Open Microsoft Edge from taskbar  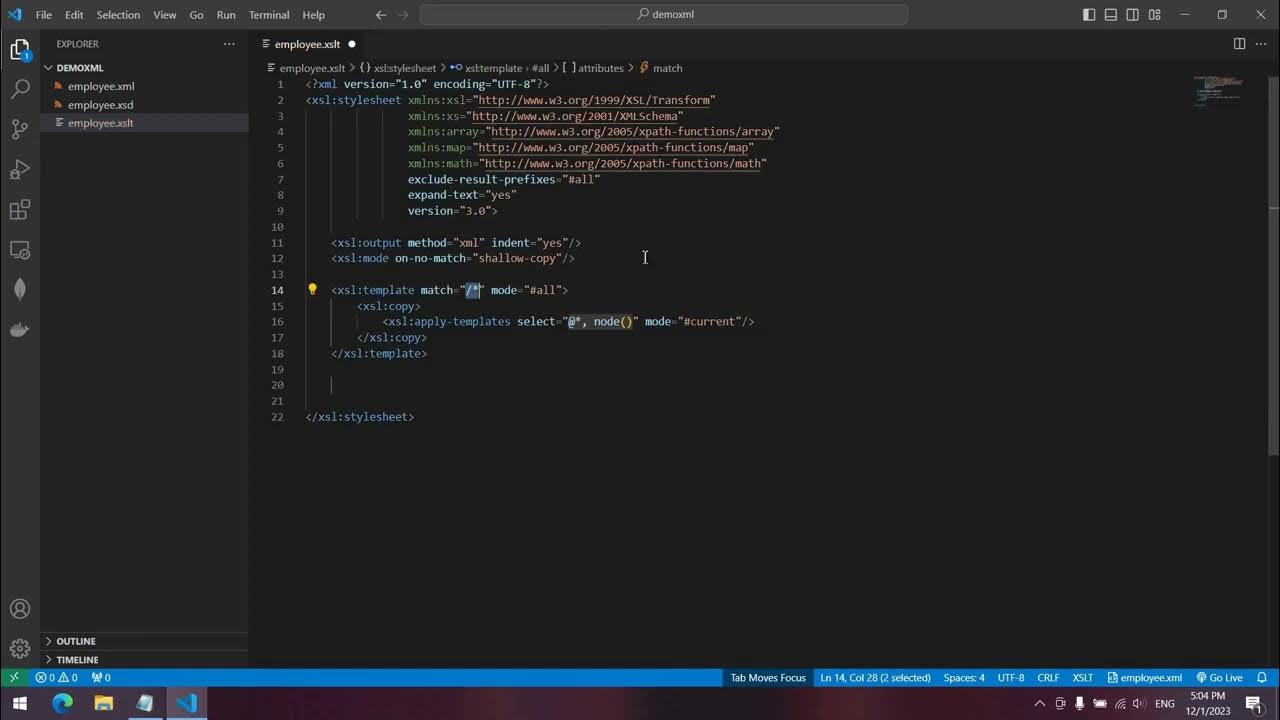click(x=62, y=703)
